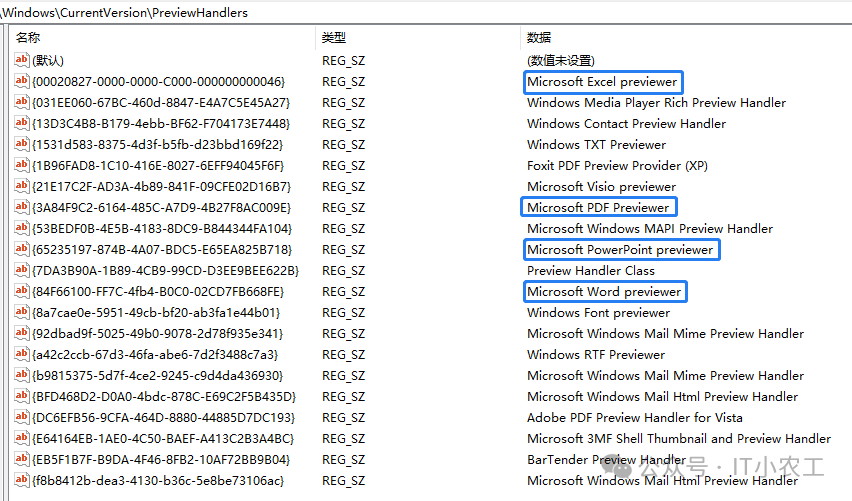Select value name {a42c2ccb-67d3-46fa-abe6-7d2f3488c7a3}
This screenshot has height=501, width=852.
[155, 355]
